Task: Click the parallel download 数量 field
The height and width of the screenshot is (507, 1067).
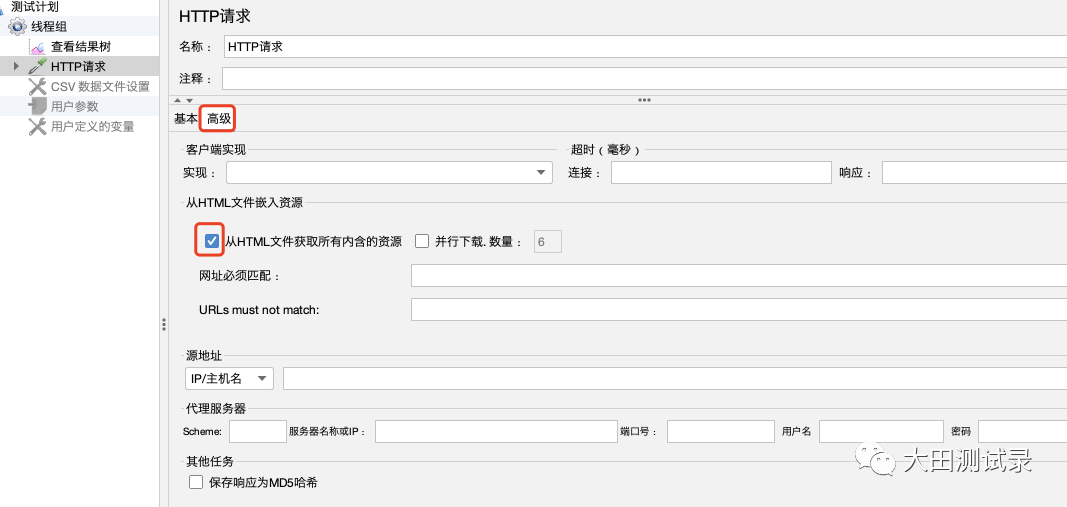Action: point(548,241)
